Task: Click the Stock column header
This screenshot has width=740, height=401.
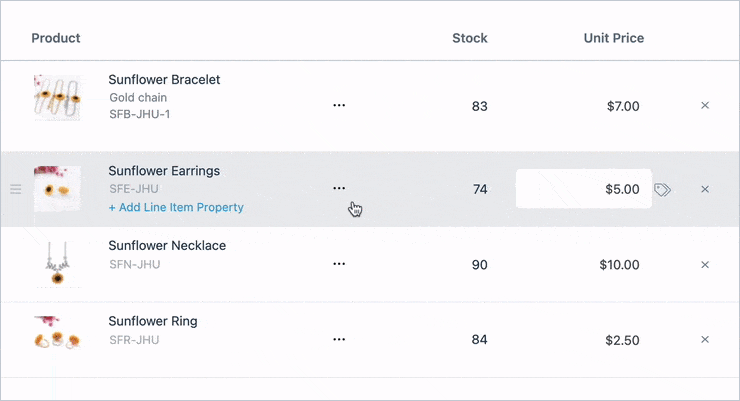Action: click(469, 38)
